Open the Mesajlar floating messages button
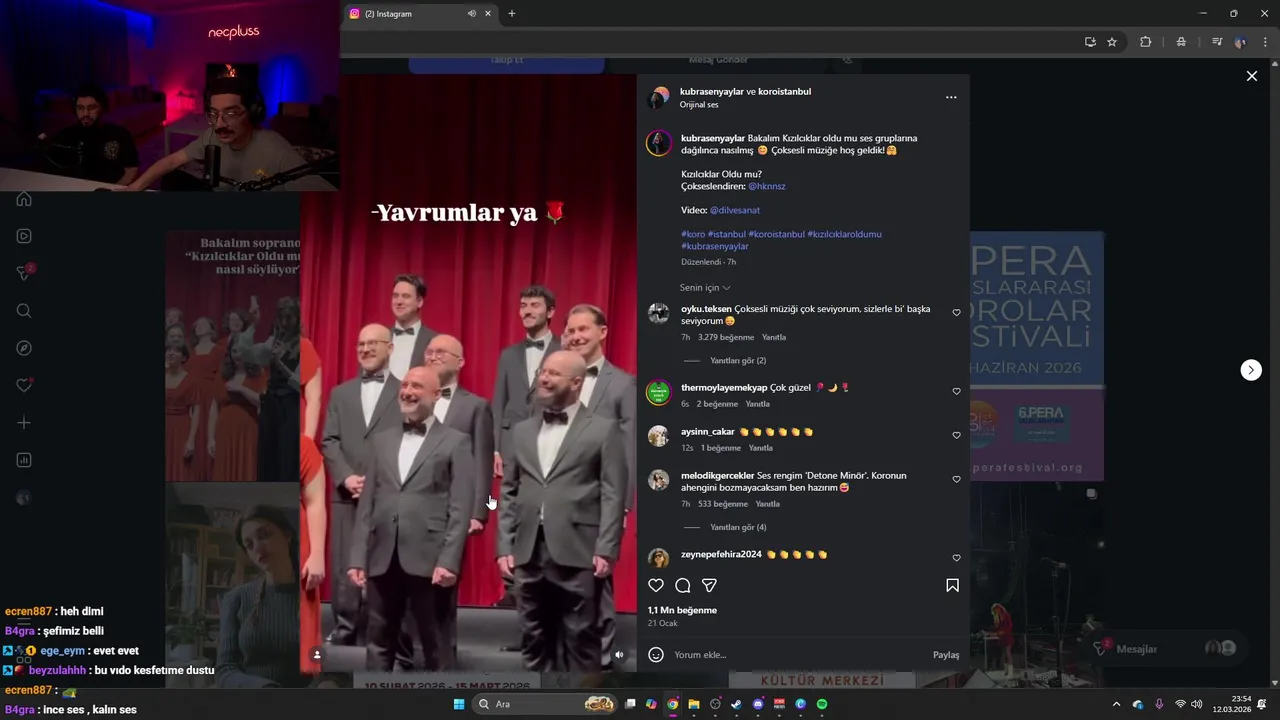 pyautogui.click(x=1166, y=649)
